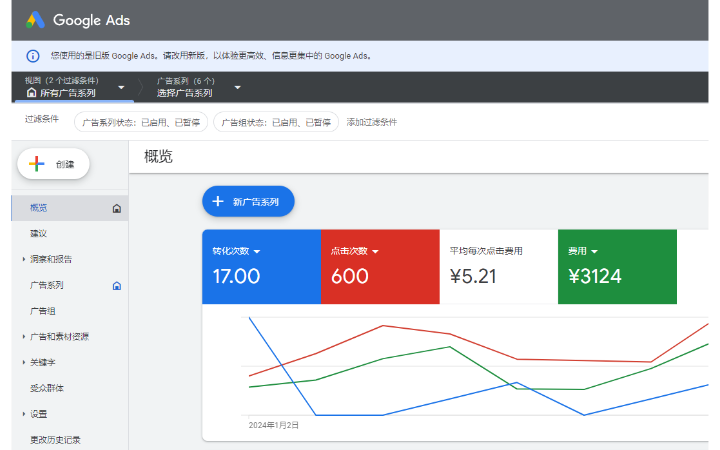720x450 pixels.
Task: Click the red 点击次数 card value 600
Action: [349, 276]
